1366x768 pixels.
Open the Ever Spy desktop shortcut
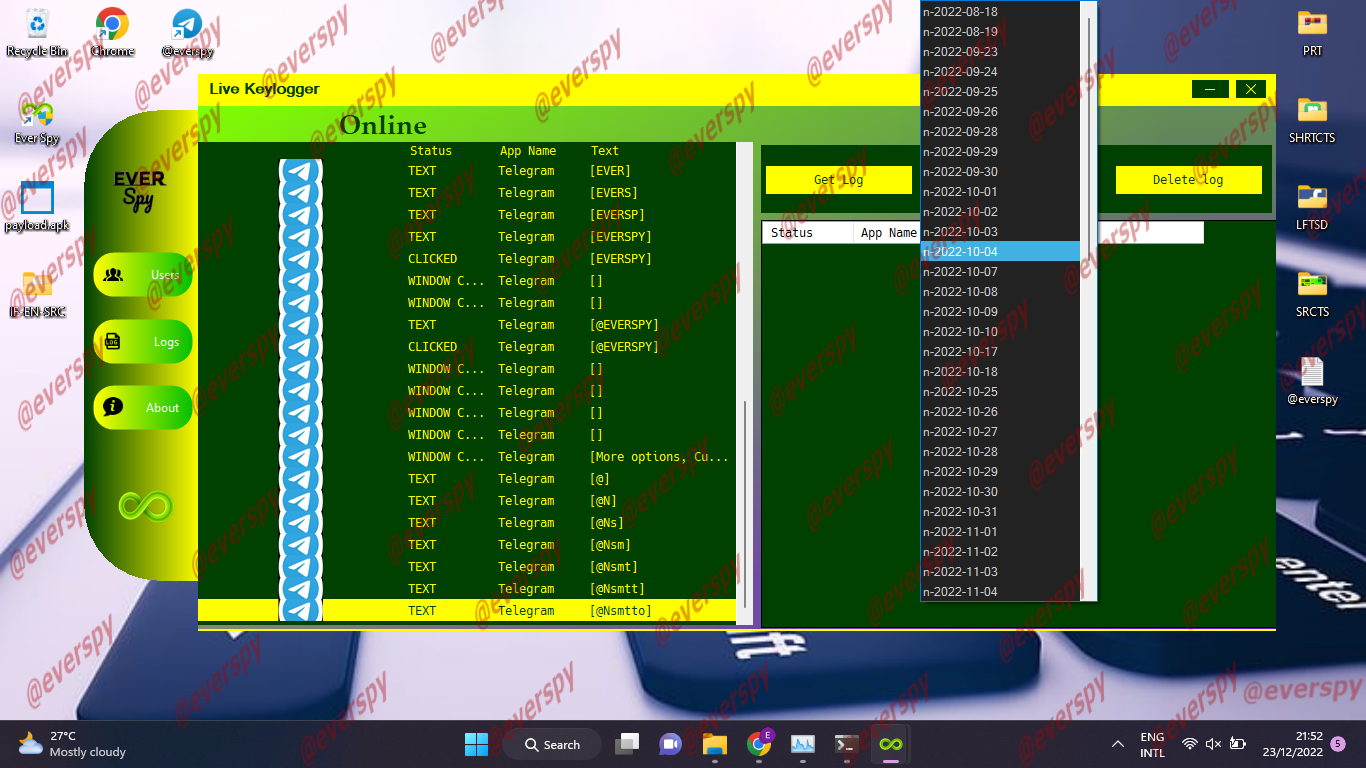click(x=37, y=122)
